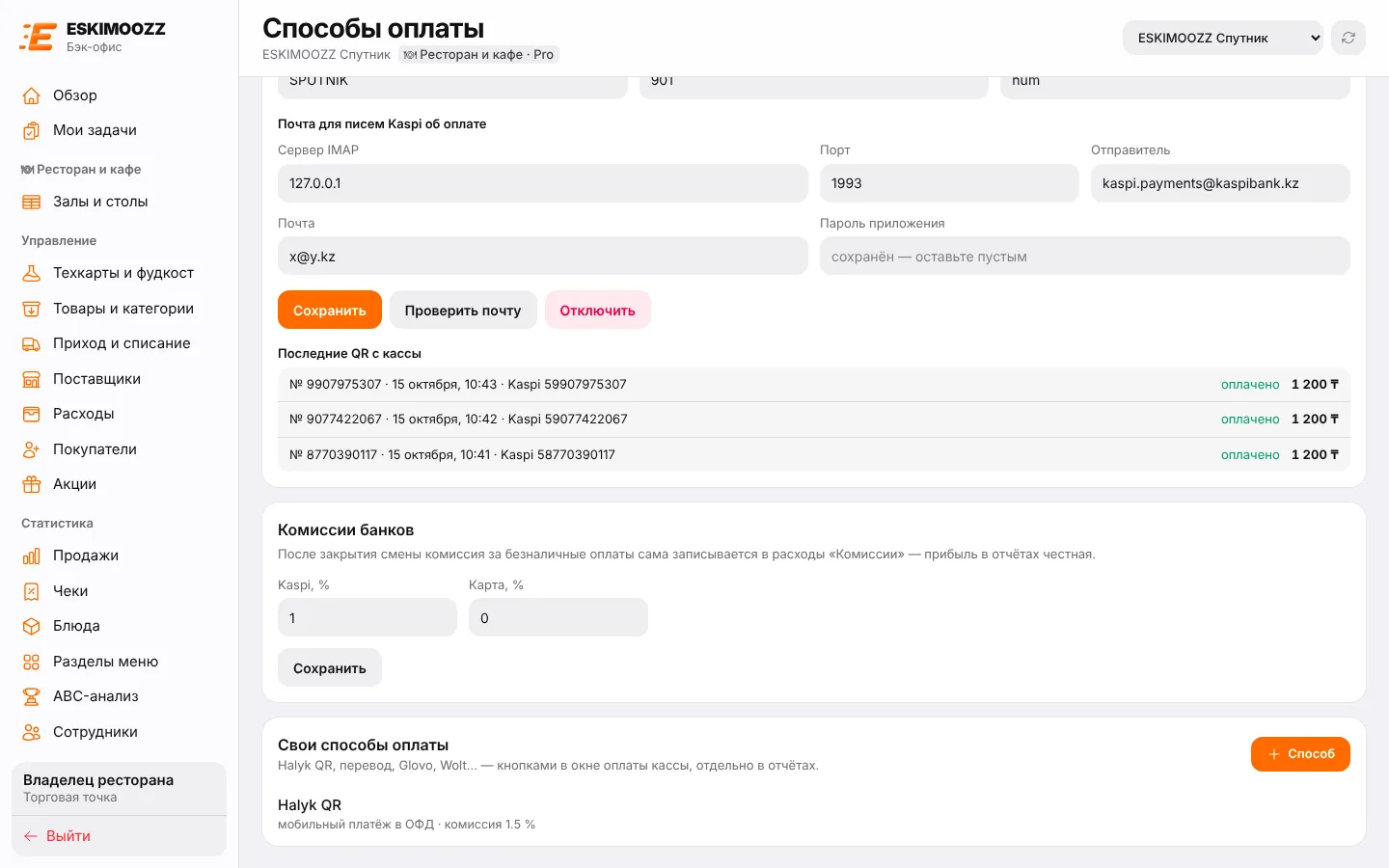The height and width of the screenshot is (868, 1389).
Task: Click the Блюда cube icon
Action: tap(32, 626)
